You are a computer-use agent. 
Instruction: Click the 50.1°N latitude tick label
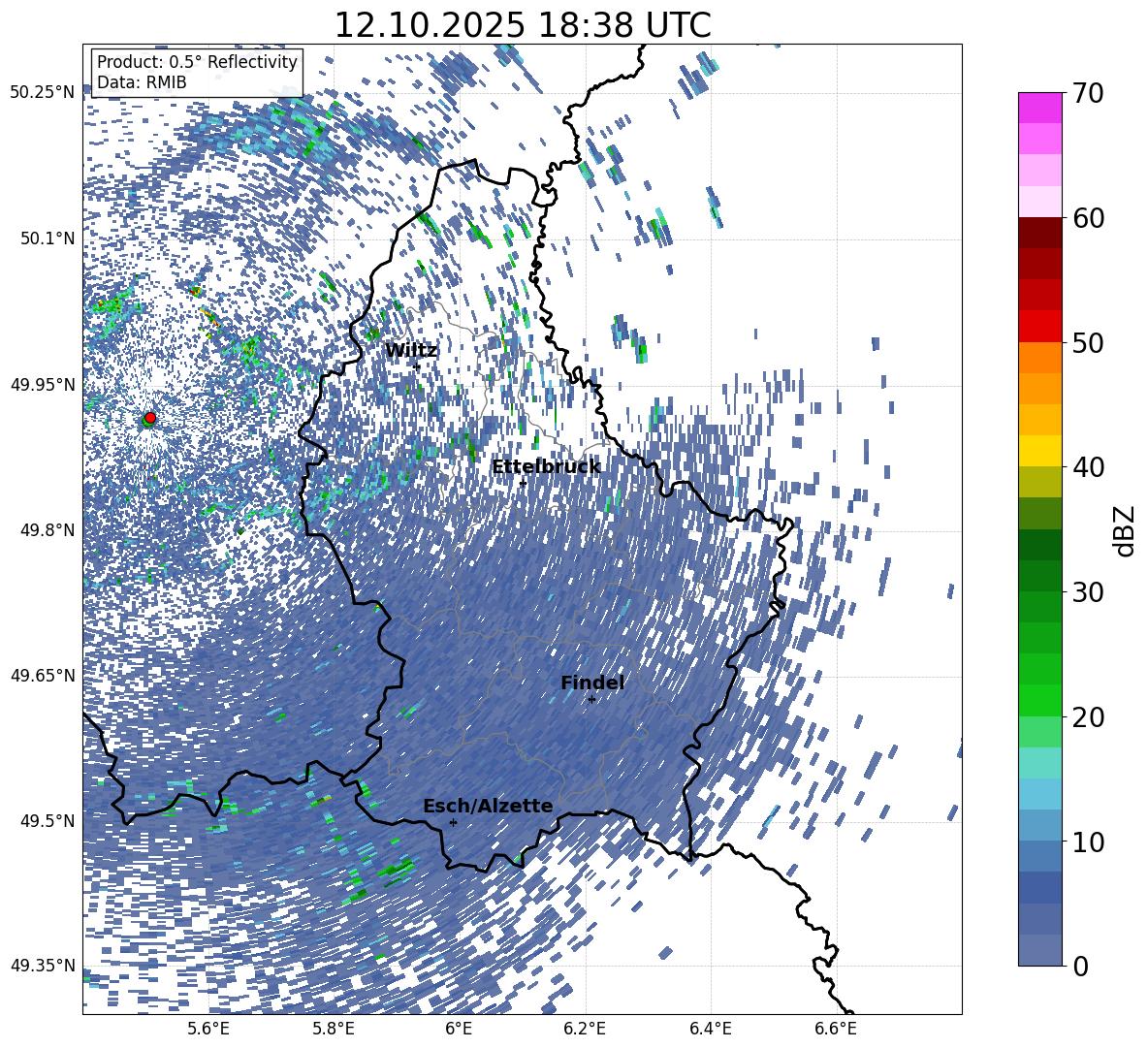point(47,238)
